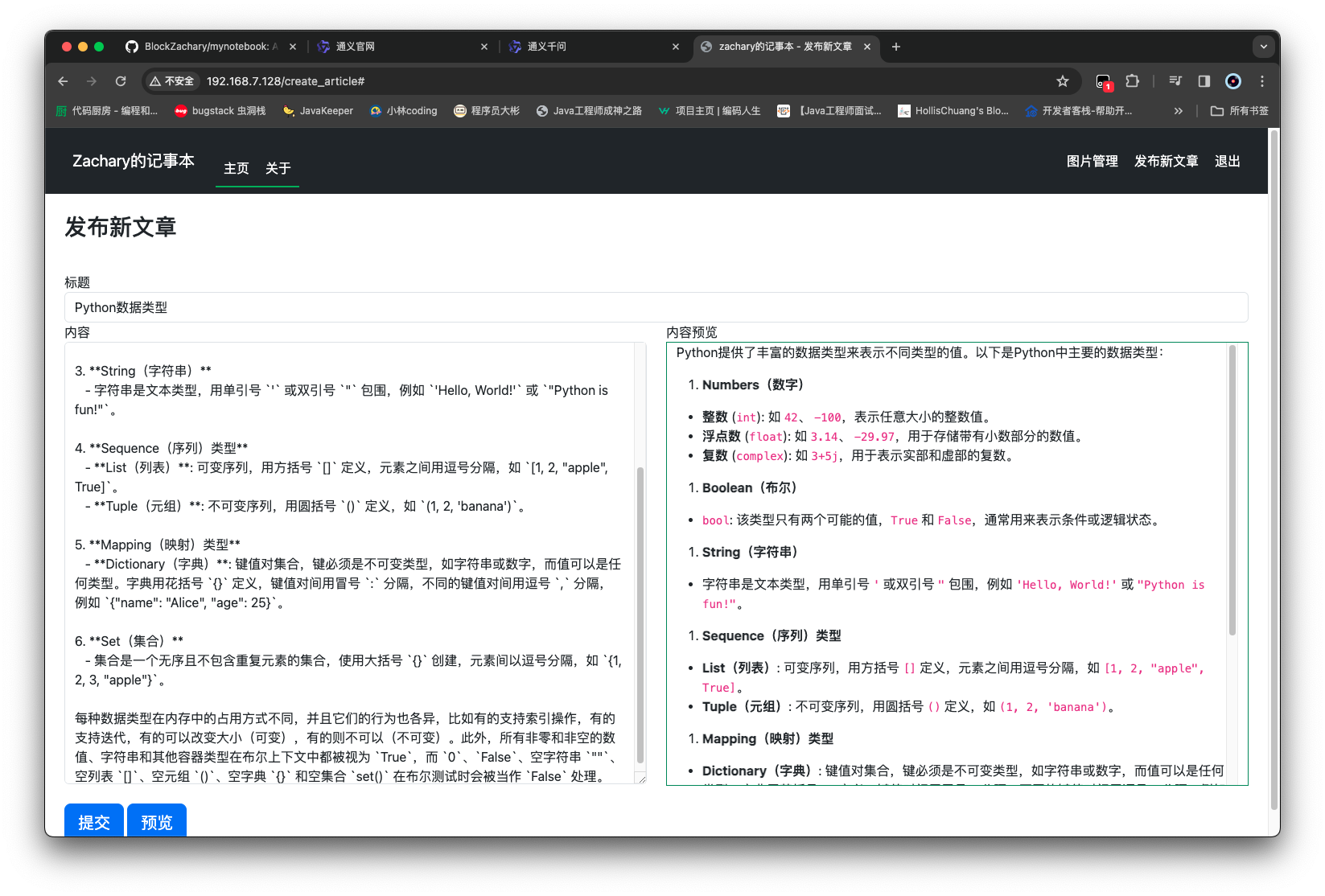Image resolution: width=1325 pixels, height=896 pixels.
Task: Click the 标题 input field
Action: [656, 307]
